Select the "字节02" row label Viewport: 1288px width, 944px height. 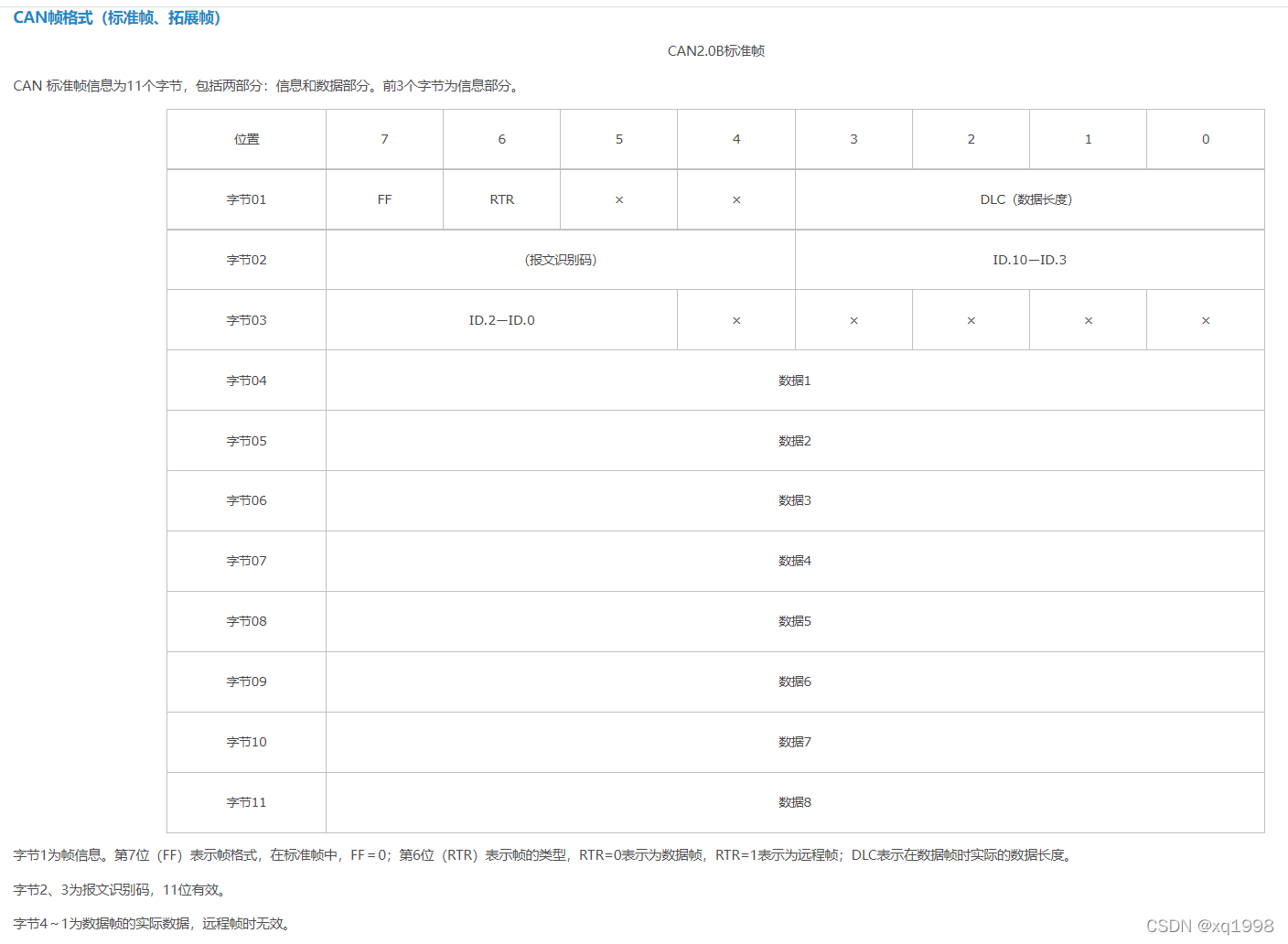click(x=247, y=260)
